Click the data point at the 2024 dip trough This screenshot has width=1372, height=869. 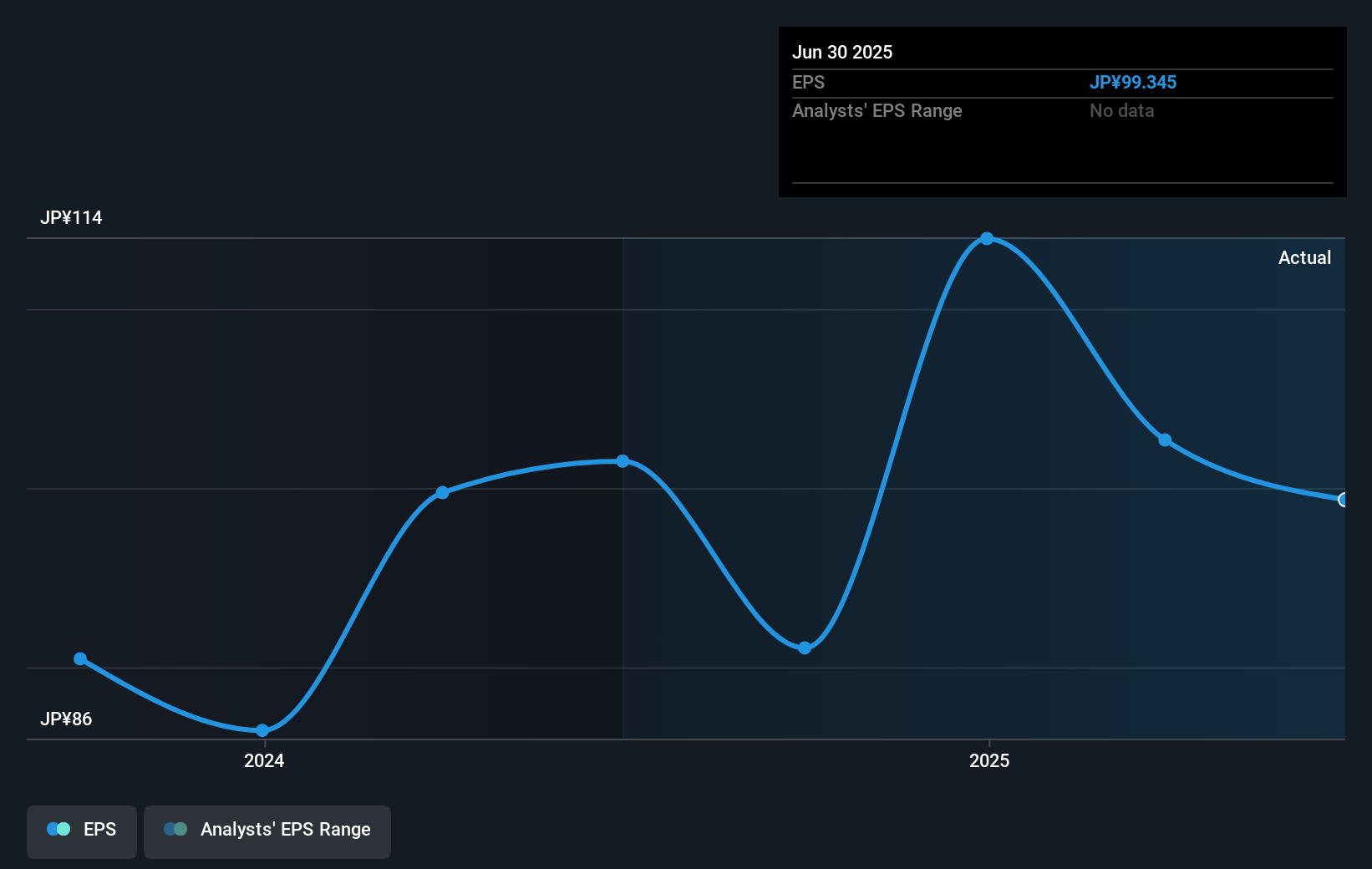tap(262, 729)
